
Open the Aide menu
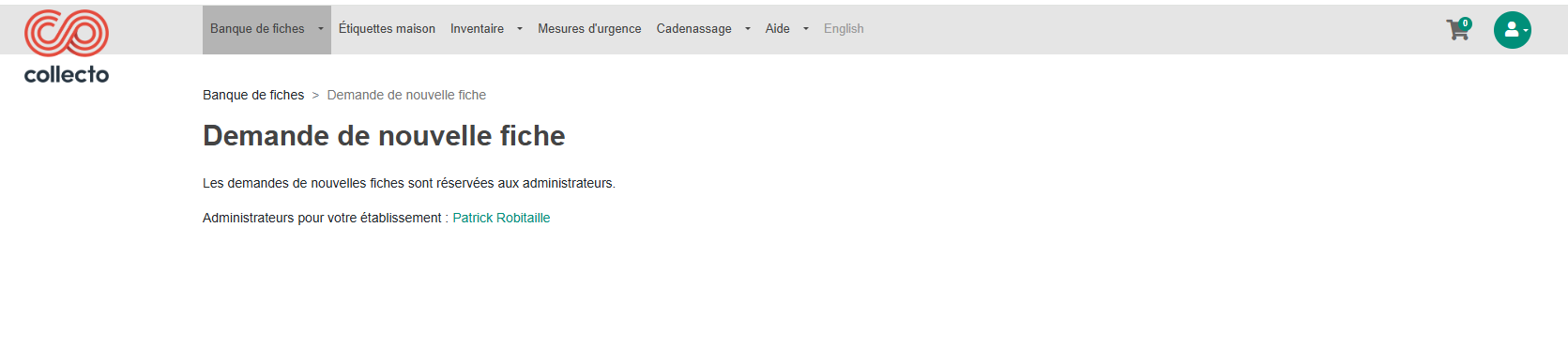coord(777,29)
